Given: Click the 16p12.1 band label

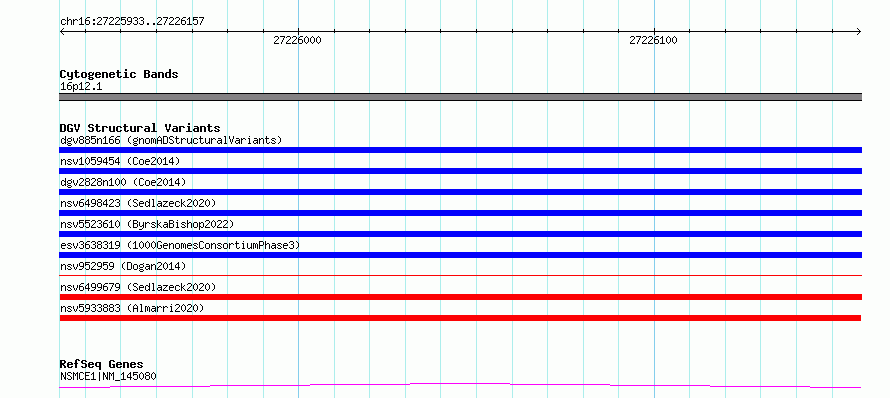Looking at the screenshot, I should [x=81, y=87].
